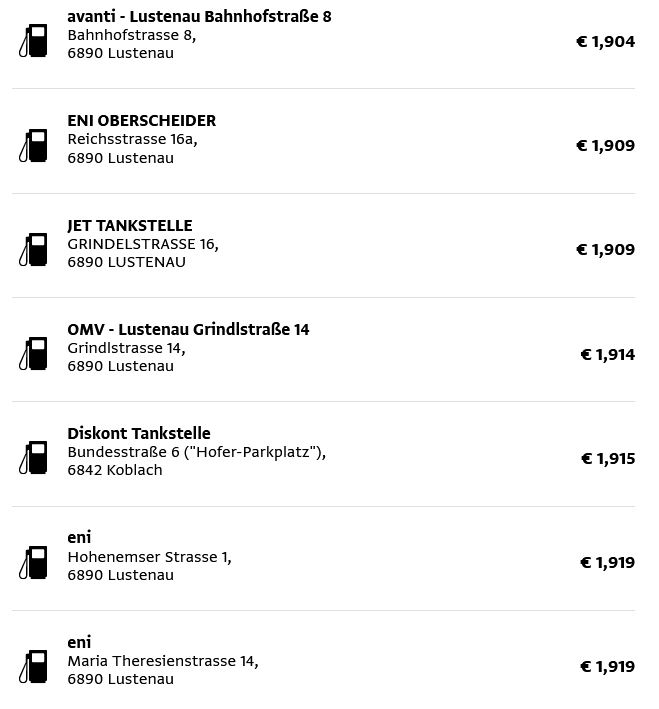This screenshot has width=659, height=709.
Task: Click address Hohenemser Strasse 1, Lustenau
Action: pyautogui.click(x=149, y=566)
